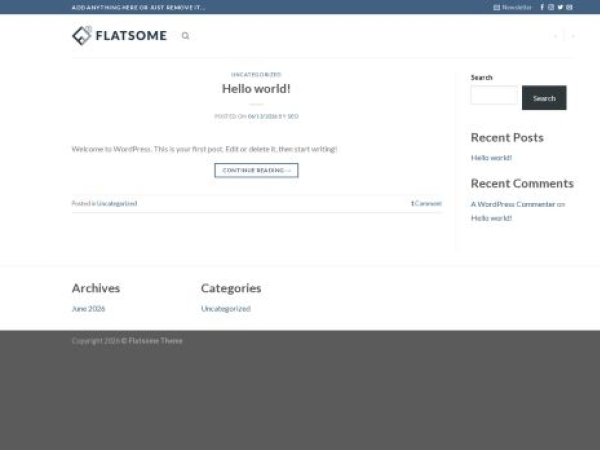Open the Newsletter link in top bar

pyautogui.click(x=512, y=7)
